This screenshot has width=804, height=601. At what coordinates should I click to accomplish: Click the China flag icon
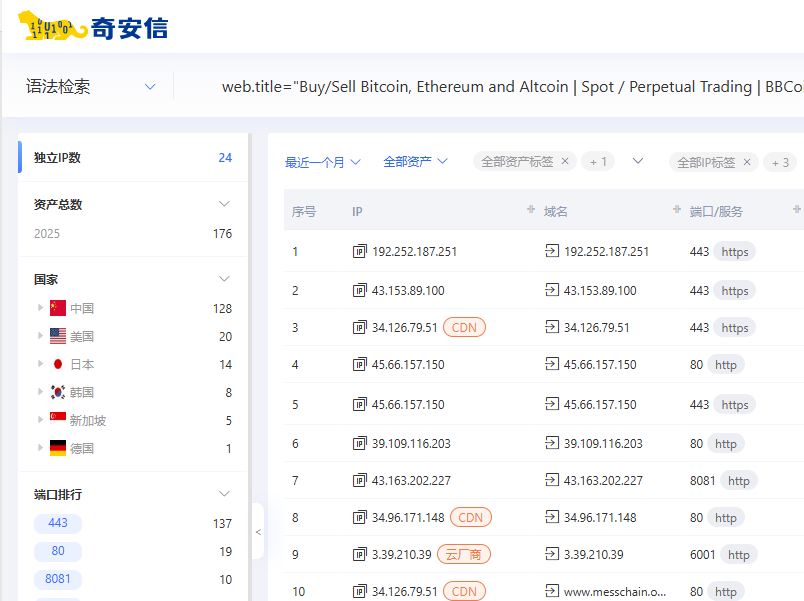(x=58, y=308)
